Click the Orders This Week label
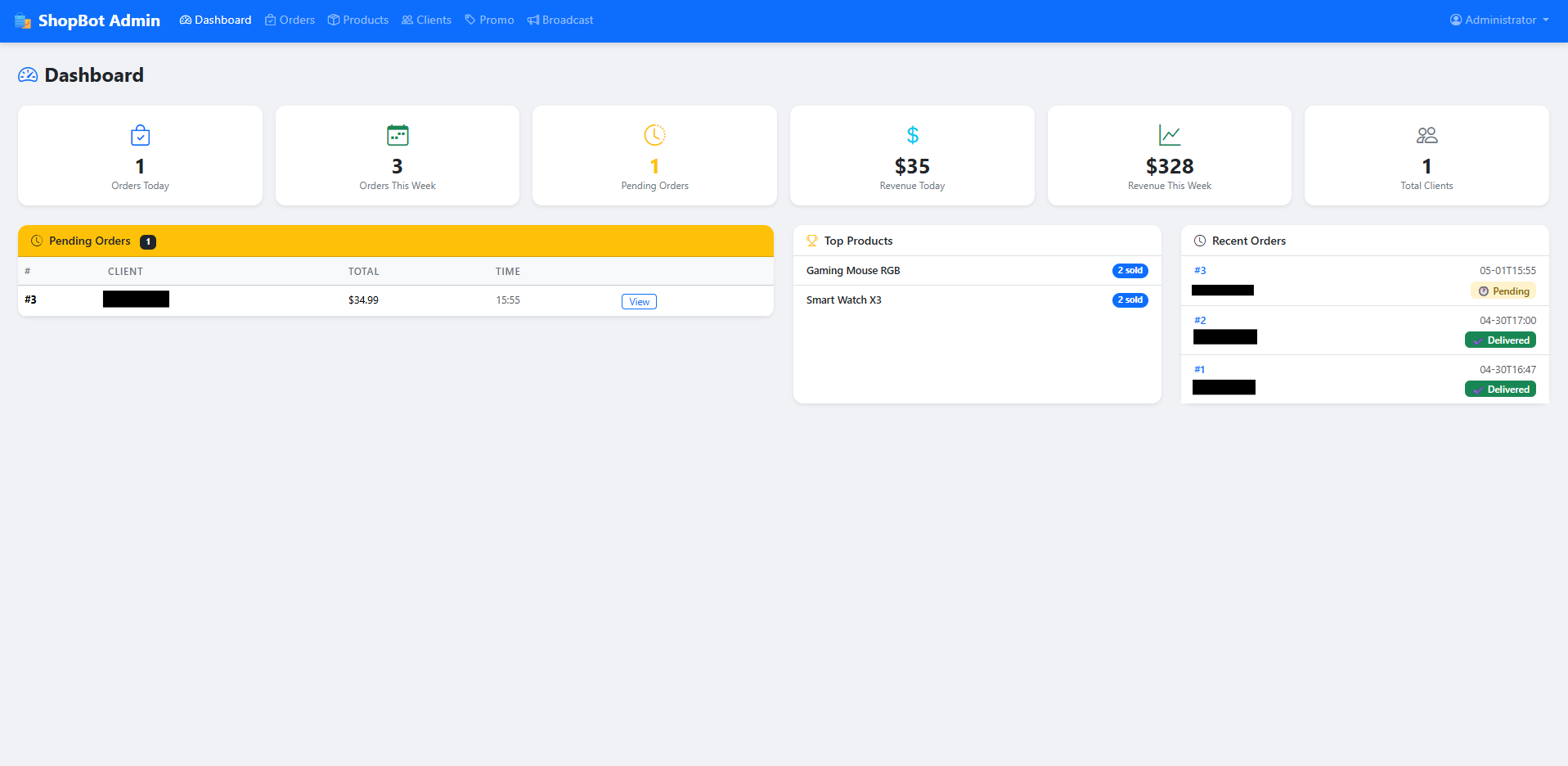Image resolution: width=1568 pixels, height=766 pixels. coord(398,186)
